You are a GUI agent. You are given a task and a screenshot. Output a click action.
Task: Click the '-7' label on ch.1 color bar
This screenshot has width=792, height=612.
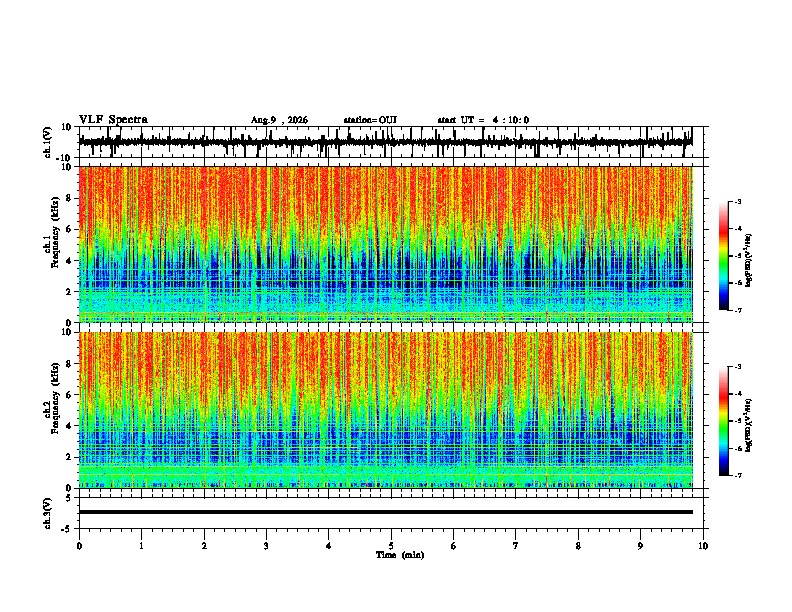(x=737, y=311)
